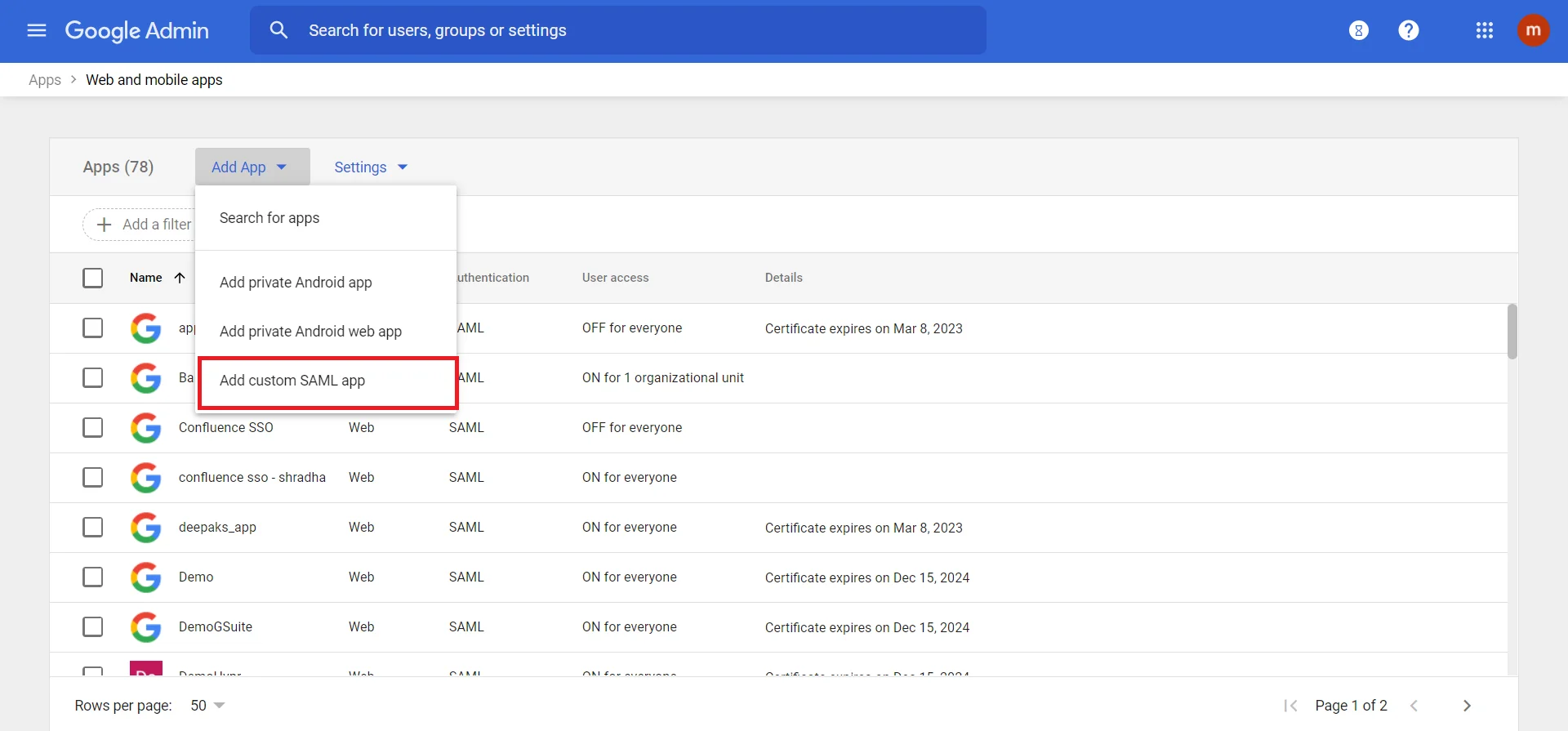
Task: Click the Apps breadcrumb link
Action: 44,80
